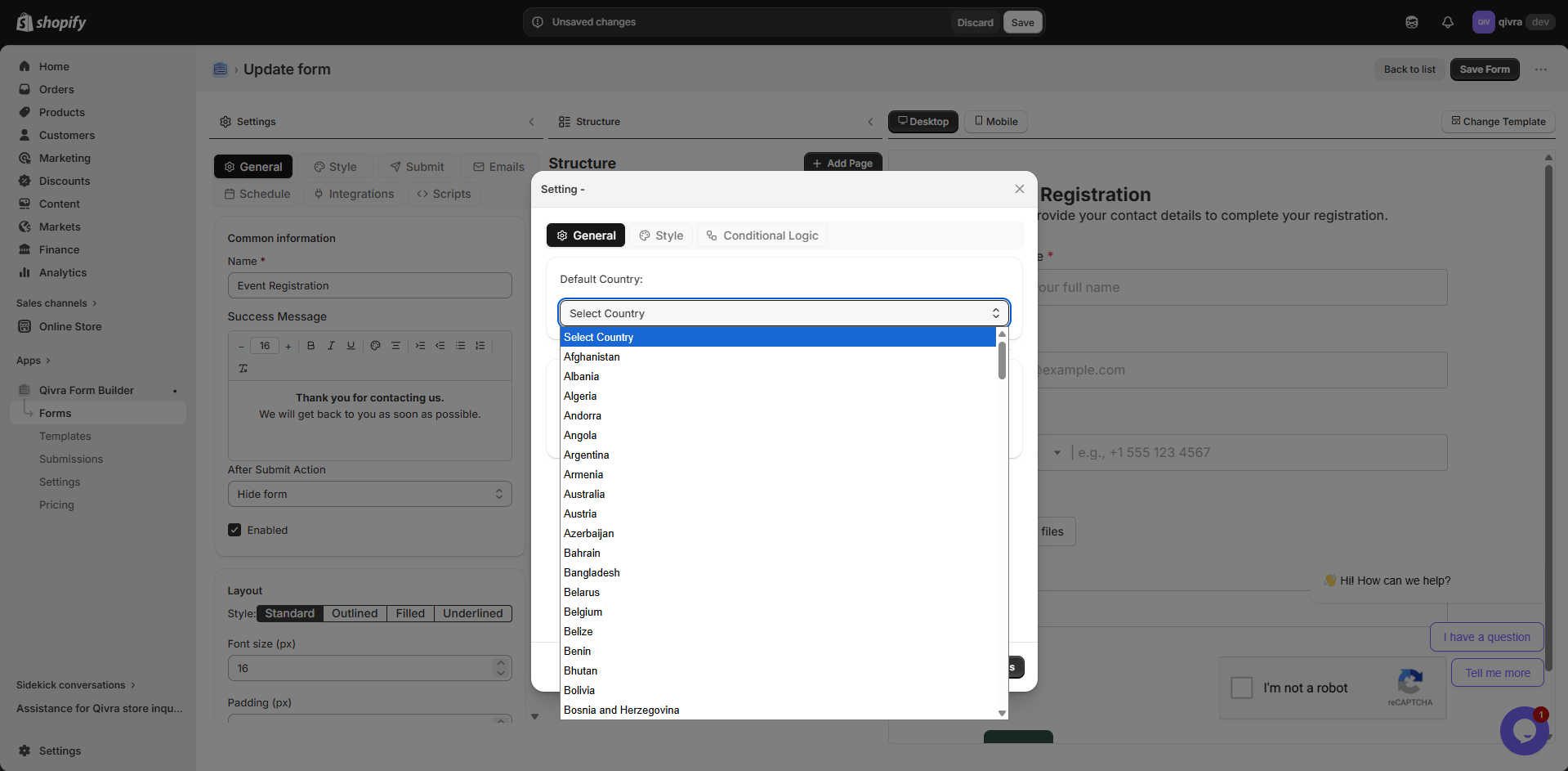Screen dimensions: 1568x771
Task: Click the bold formatting icon
Action: pyautogui.click(x=310, y=346)
